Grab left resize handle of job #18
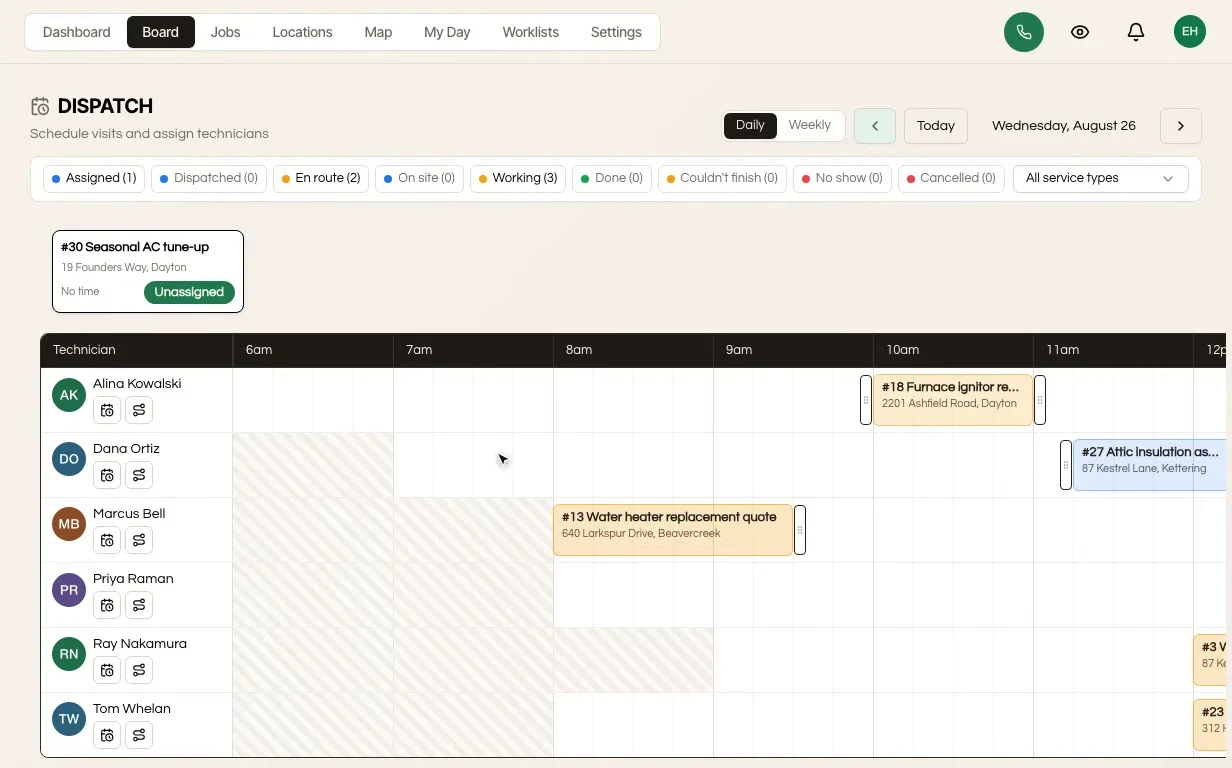 coord(866,400)
